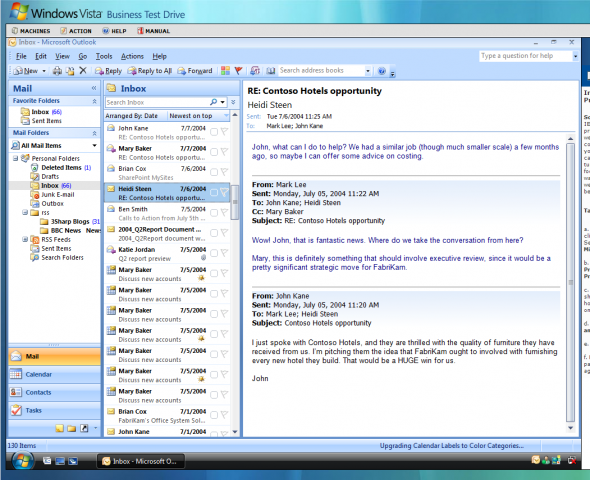Collapse the Mail Folders section

pos(94,133)
